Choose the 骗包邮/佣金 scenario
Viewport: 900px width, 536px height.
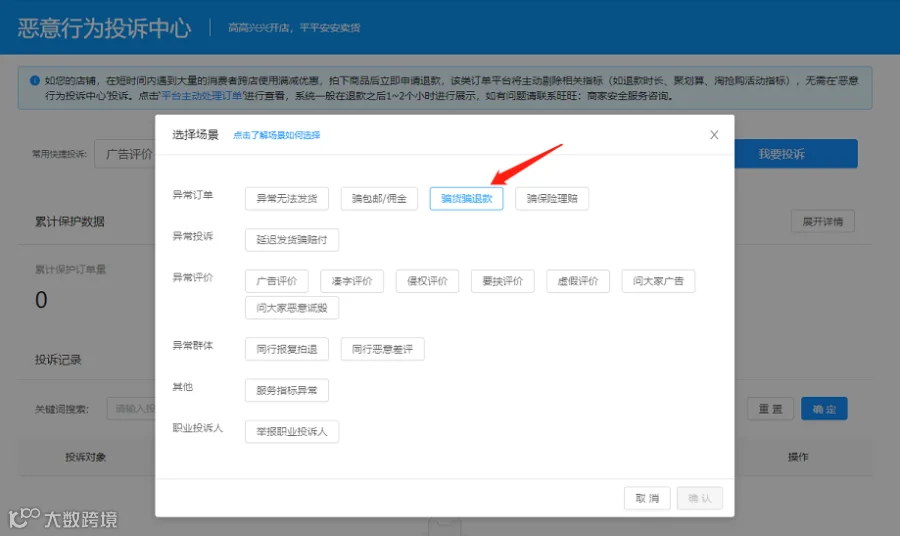tap(379, 199)
